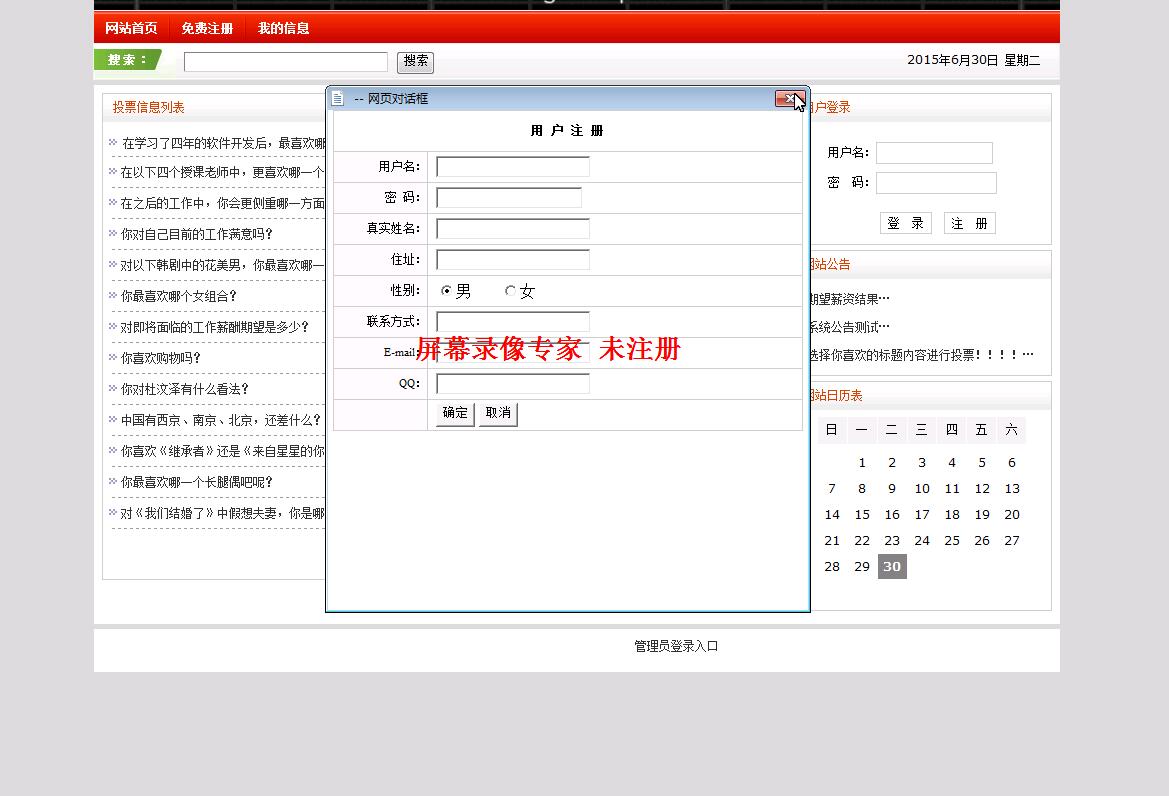Viewport: 1169px width, 796px height.
Task: Focus the 用户名 field in registration form
Action: click(x=513, y=166)
